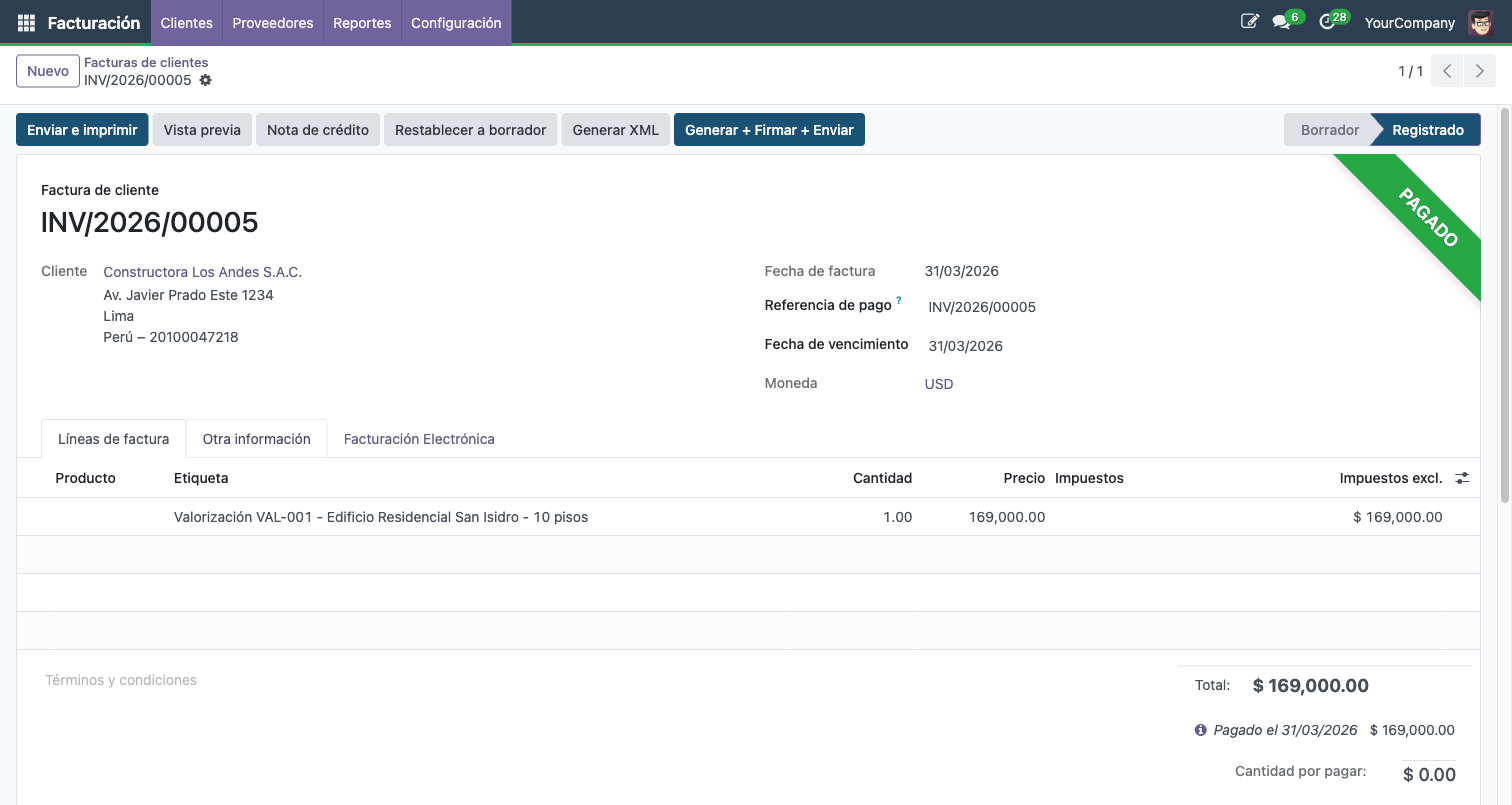Select the Registrado status stage
The height and width of the screenshot is (805, 1512).
coord(1427,129)
